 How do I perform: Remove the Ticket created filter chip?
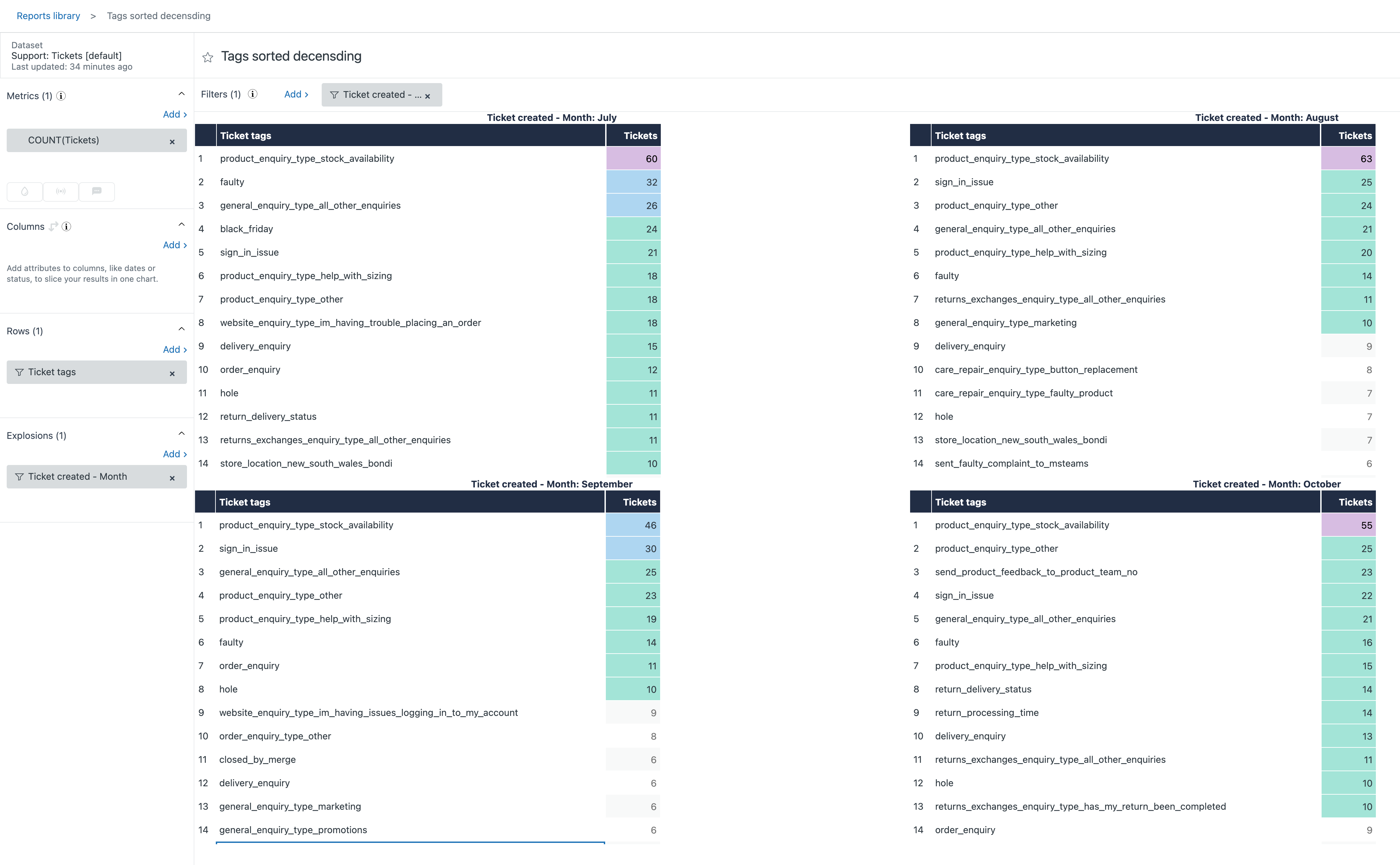[x=427, y=96]
